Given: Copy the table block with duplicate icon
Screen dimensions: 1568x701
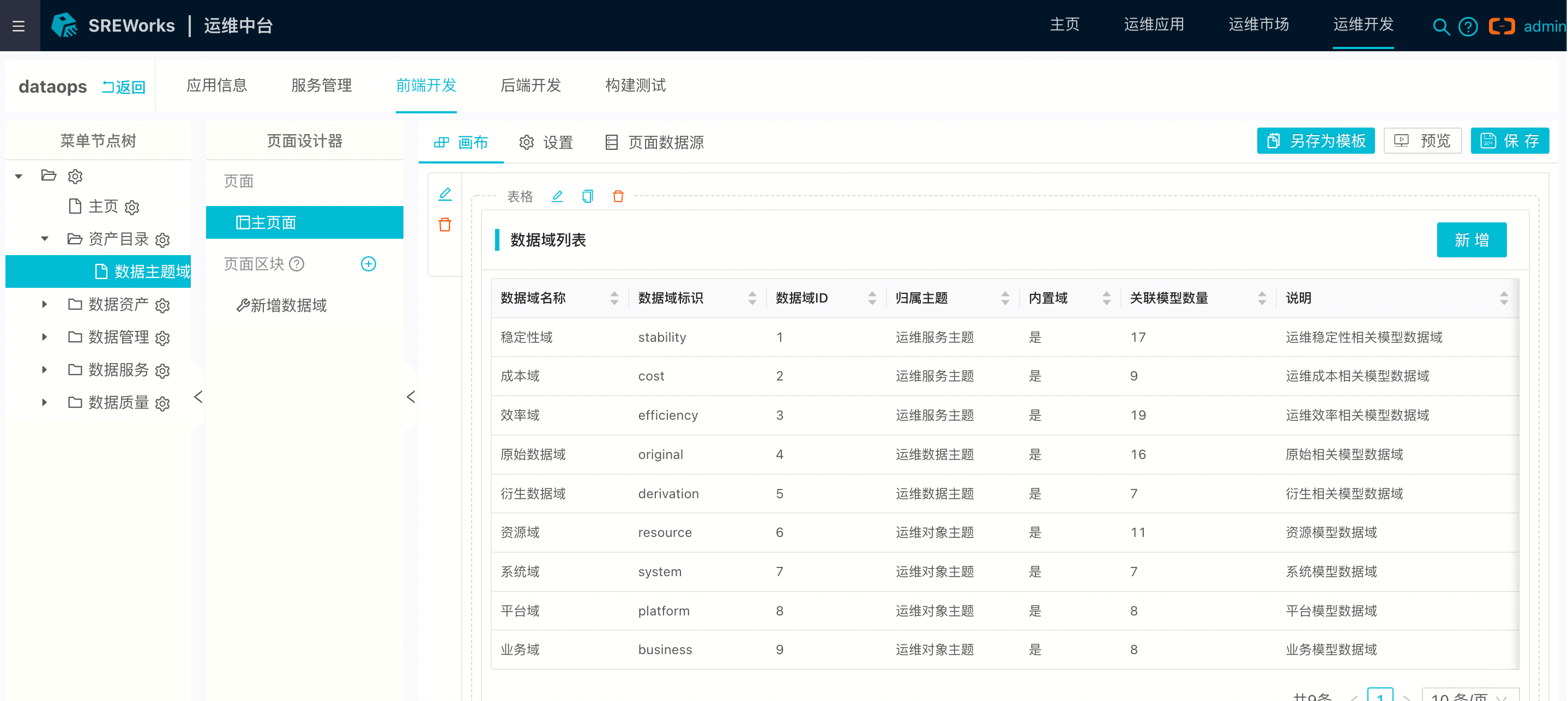Looking at the screenshot, I should pos(587,196).
